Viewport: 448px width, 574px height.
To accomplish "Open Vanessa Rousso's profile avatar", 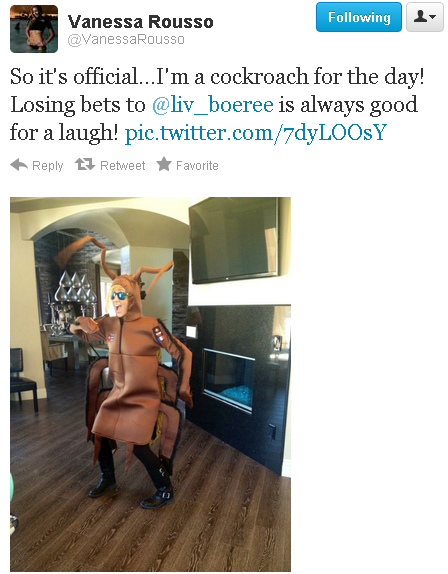I will point(34,29).
